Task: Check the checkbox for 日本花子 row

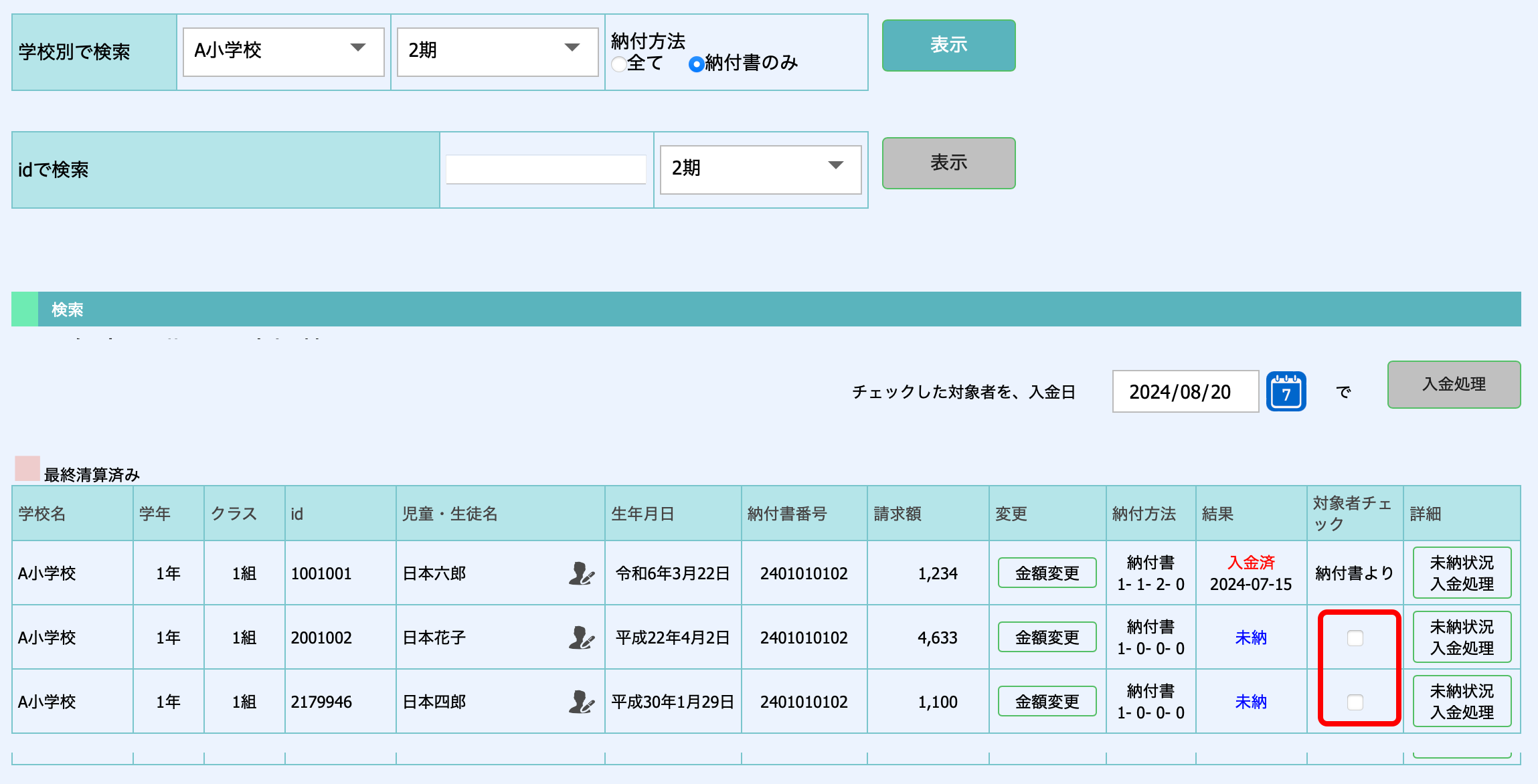Action: 1355,638
